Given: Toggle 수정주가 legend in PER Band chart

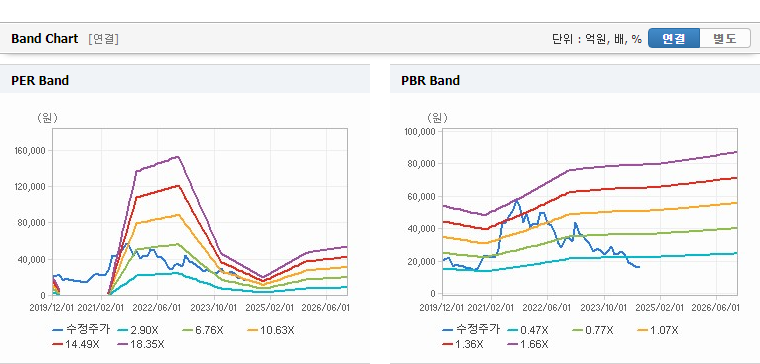Looking at the screenshot, I should coord(81,330).
